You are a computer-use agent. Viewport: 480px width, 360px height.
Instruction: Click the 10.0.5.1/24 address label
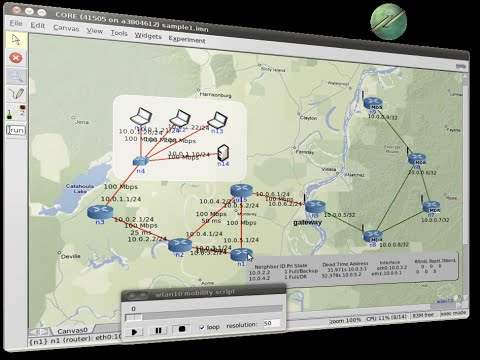pyautogui.click(x=241, y=240)
